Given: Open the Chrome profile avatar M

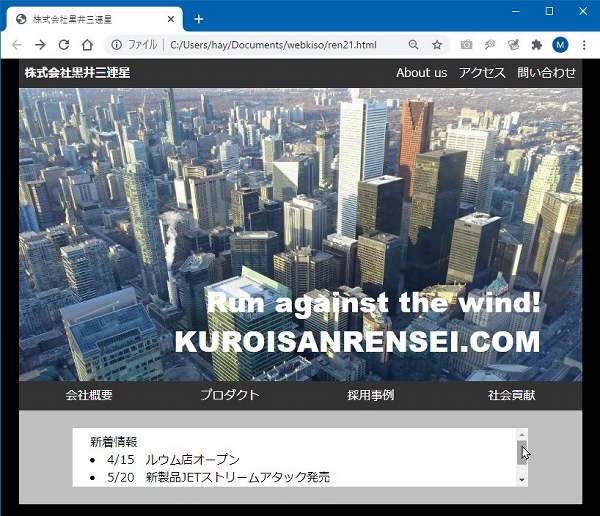Looking at the screenshot, I should pyautogui.click(x=560, y=45).
